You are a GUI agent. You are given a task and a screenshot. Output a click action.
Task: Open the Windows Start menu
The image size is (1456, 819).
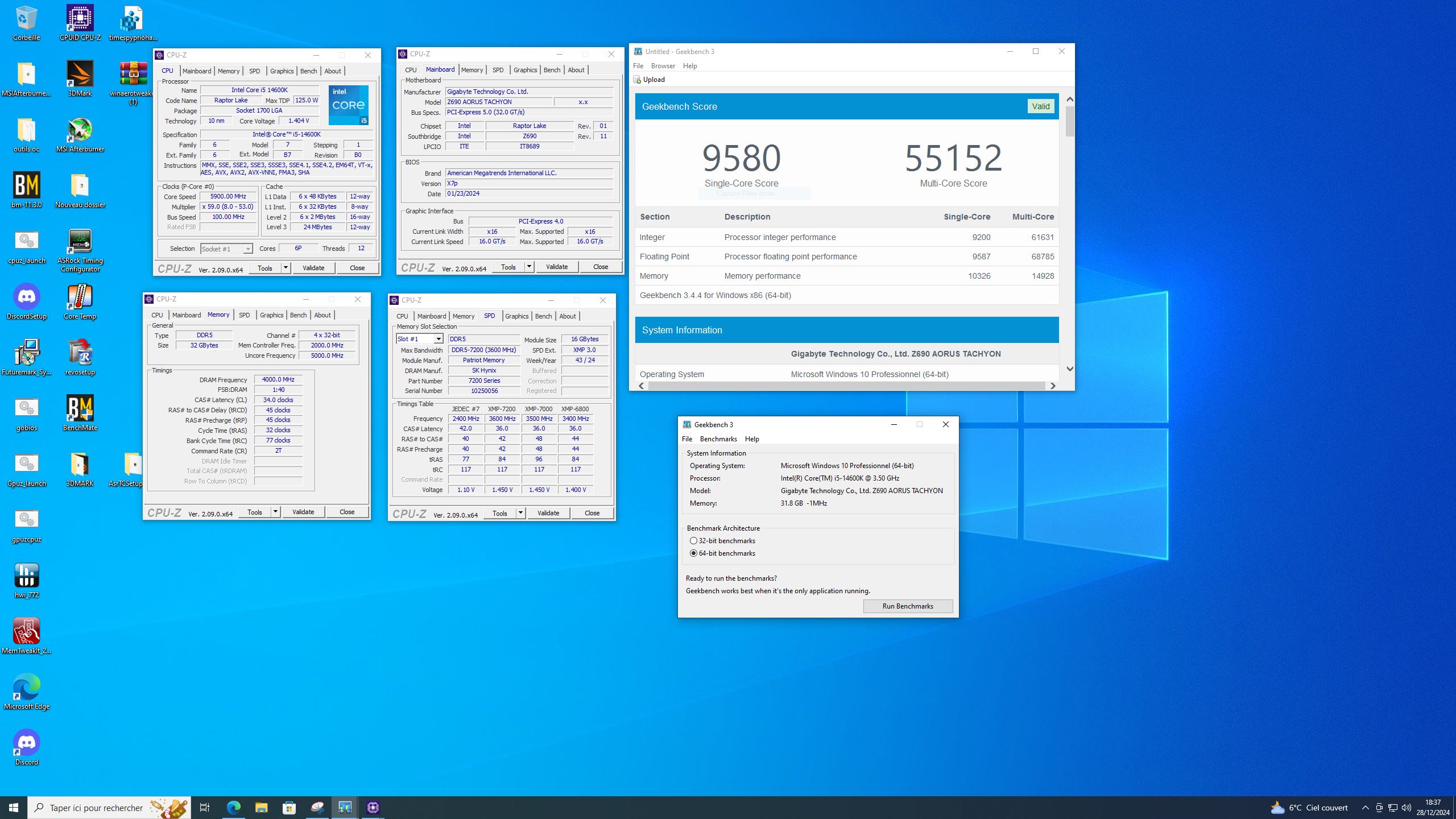pyautogui.click(x=14, y=808)
